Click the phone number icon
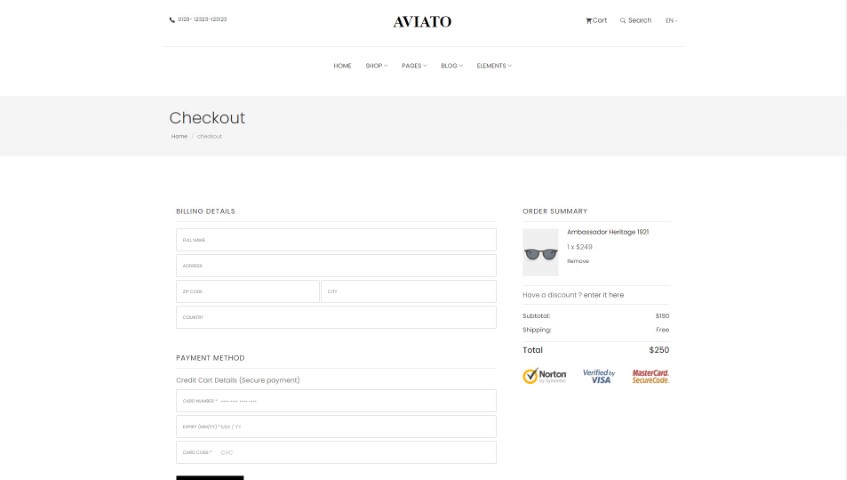847x480 pixels. point(172,19)
